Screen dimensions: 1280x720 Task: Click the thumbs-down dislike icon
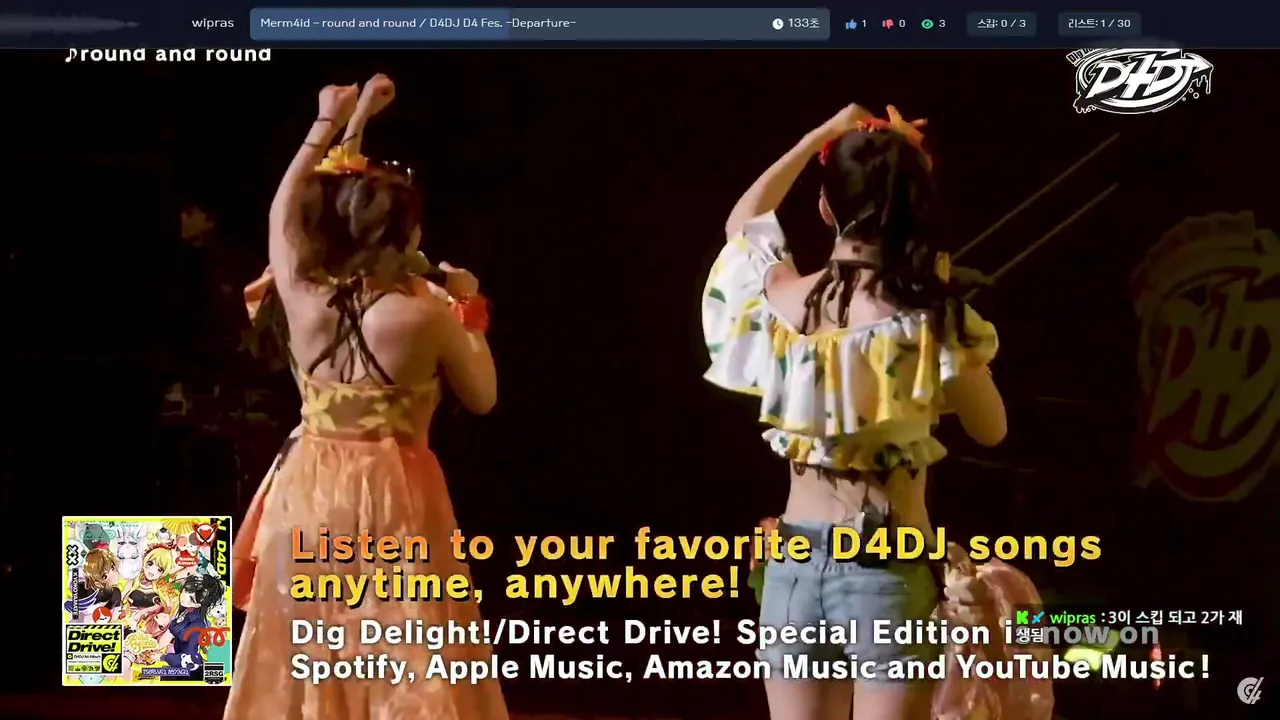[x=887, y=24]
